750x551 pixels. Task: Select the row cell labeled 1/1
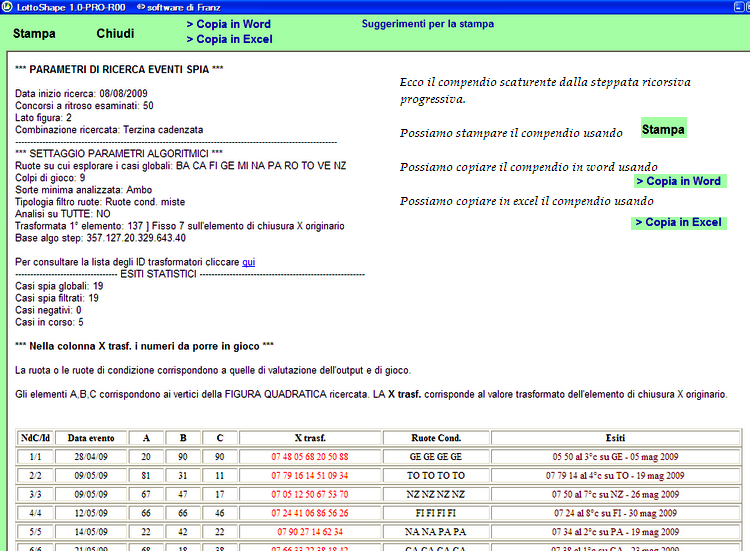coord(36,456)
